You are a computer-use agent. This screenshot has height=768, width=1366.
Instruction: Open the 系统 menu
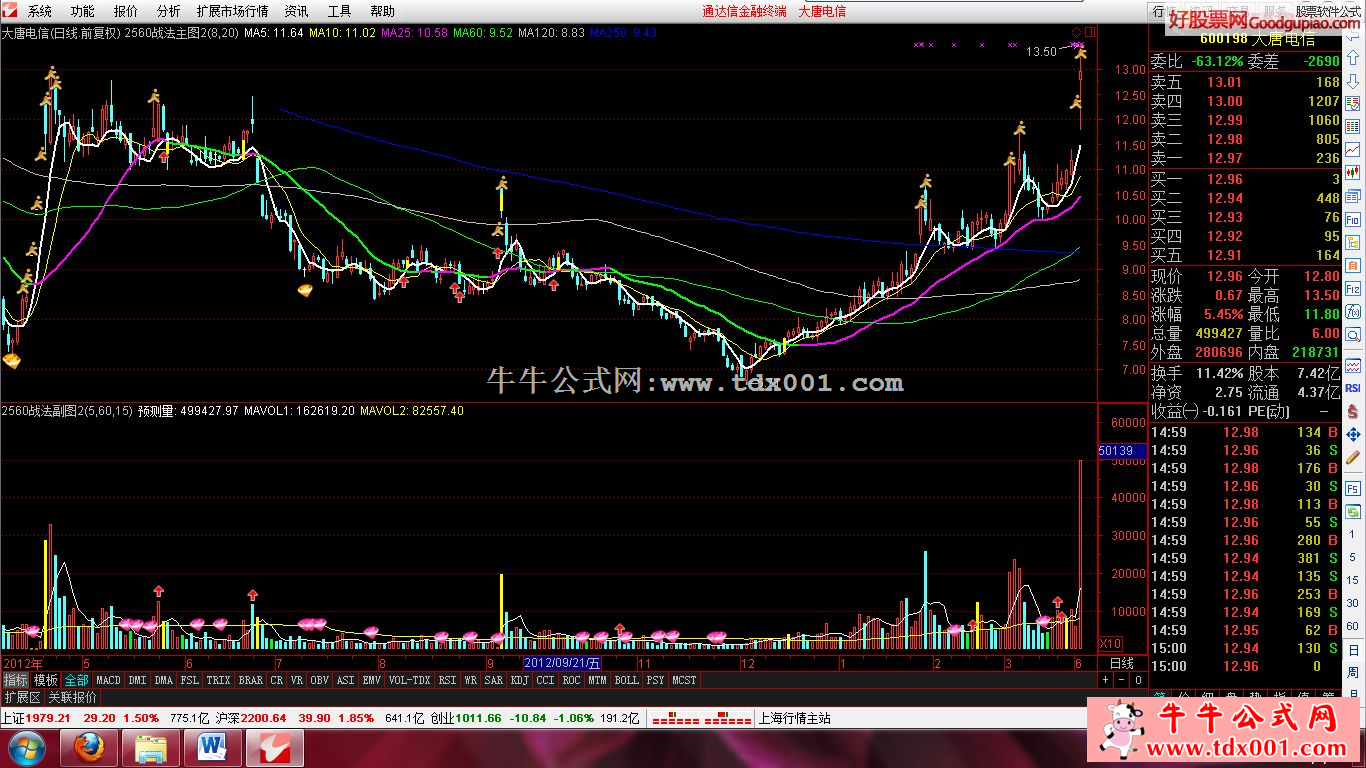tap(40, 11)
